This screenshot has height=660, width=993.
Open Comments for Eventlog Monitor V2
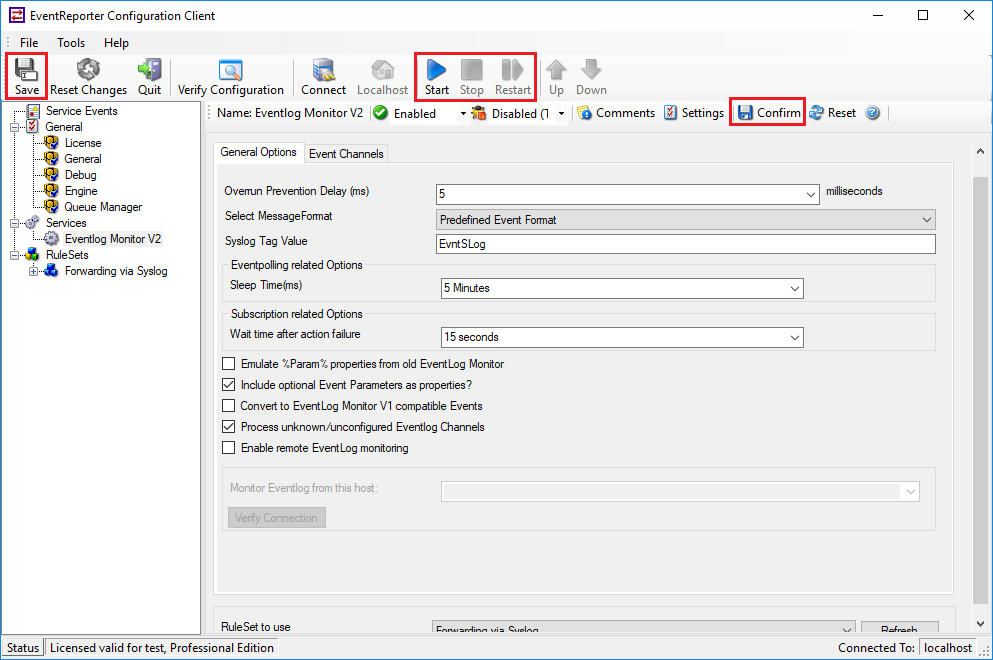pos(616,113)
